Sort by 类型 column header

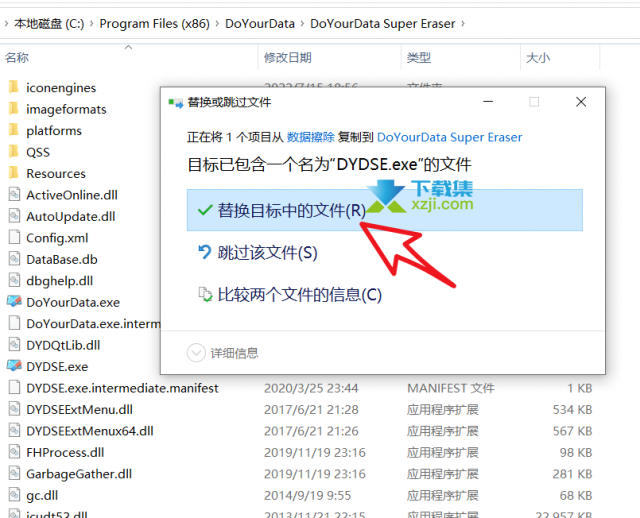pyautogui.click(x=419, y=58)
